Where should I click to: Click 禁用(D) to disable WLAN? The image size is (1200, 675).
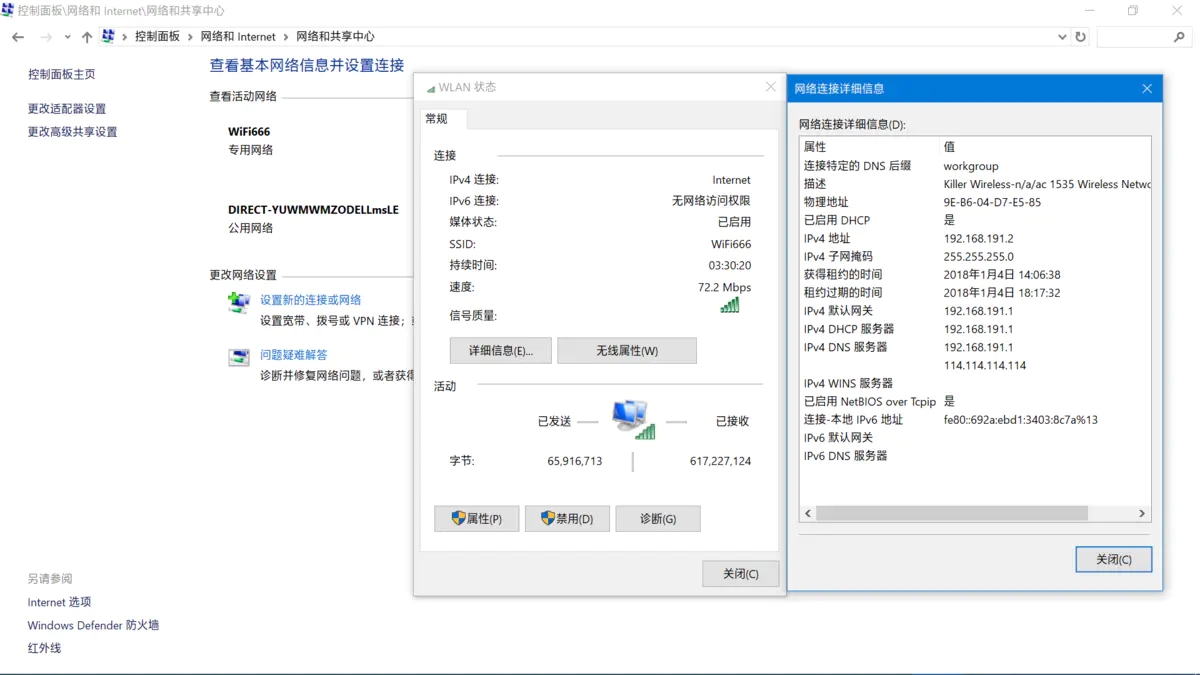pos(567,519)
